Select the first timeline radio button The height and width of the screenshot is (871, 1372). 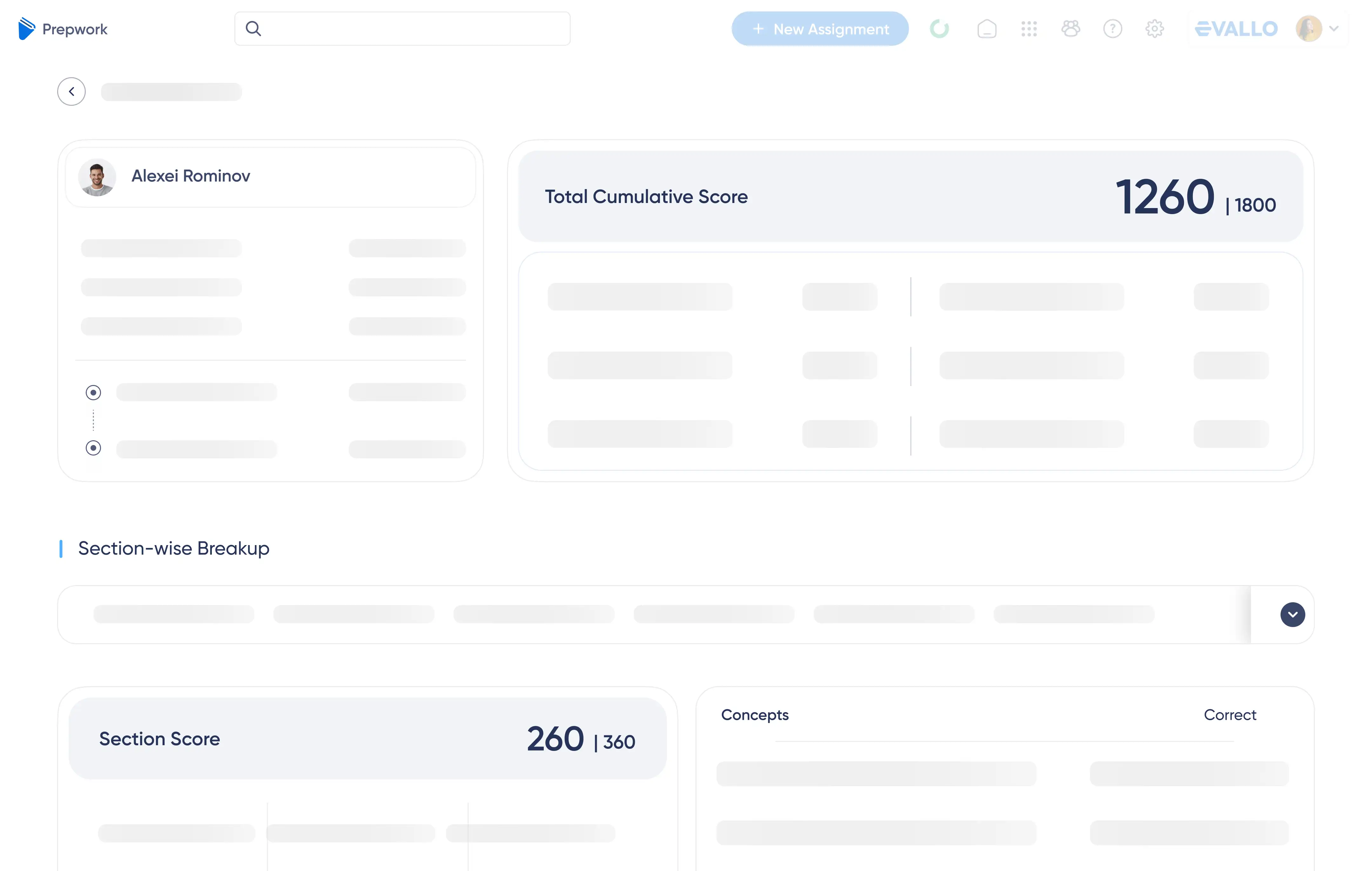point(93,392)
